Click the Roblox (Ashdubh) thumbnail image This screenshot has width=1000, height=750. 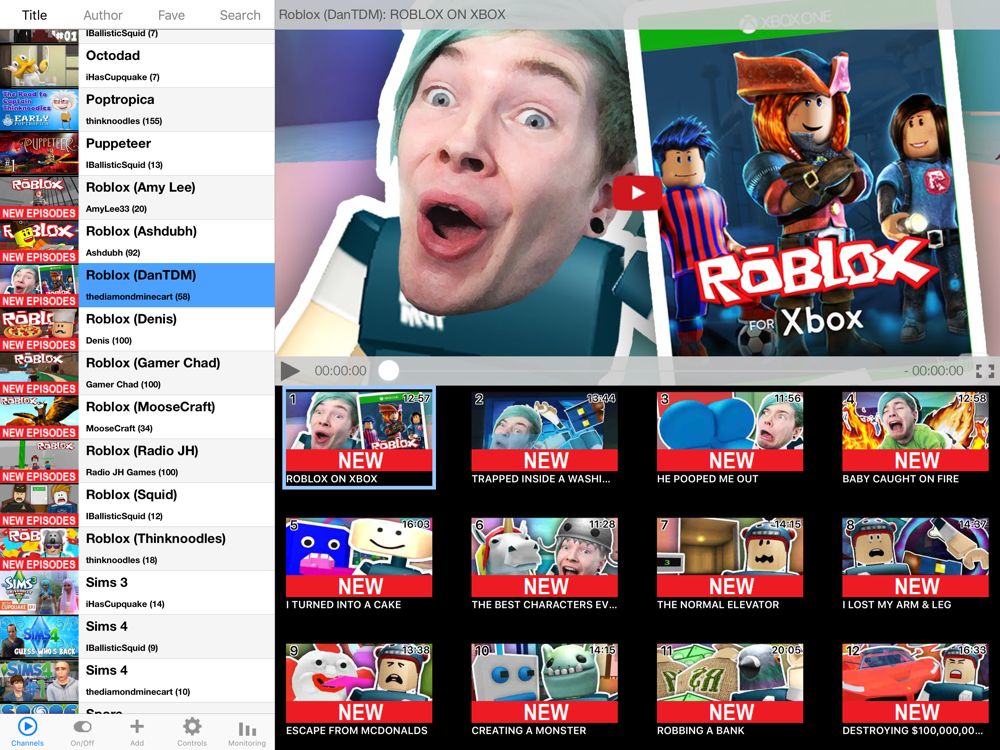[39, 242]
